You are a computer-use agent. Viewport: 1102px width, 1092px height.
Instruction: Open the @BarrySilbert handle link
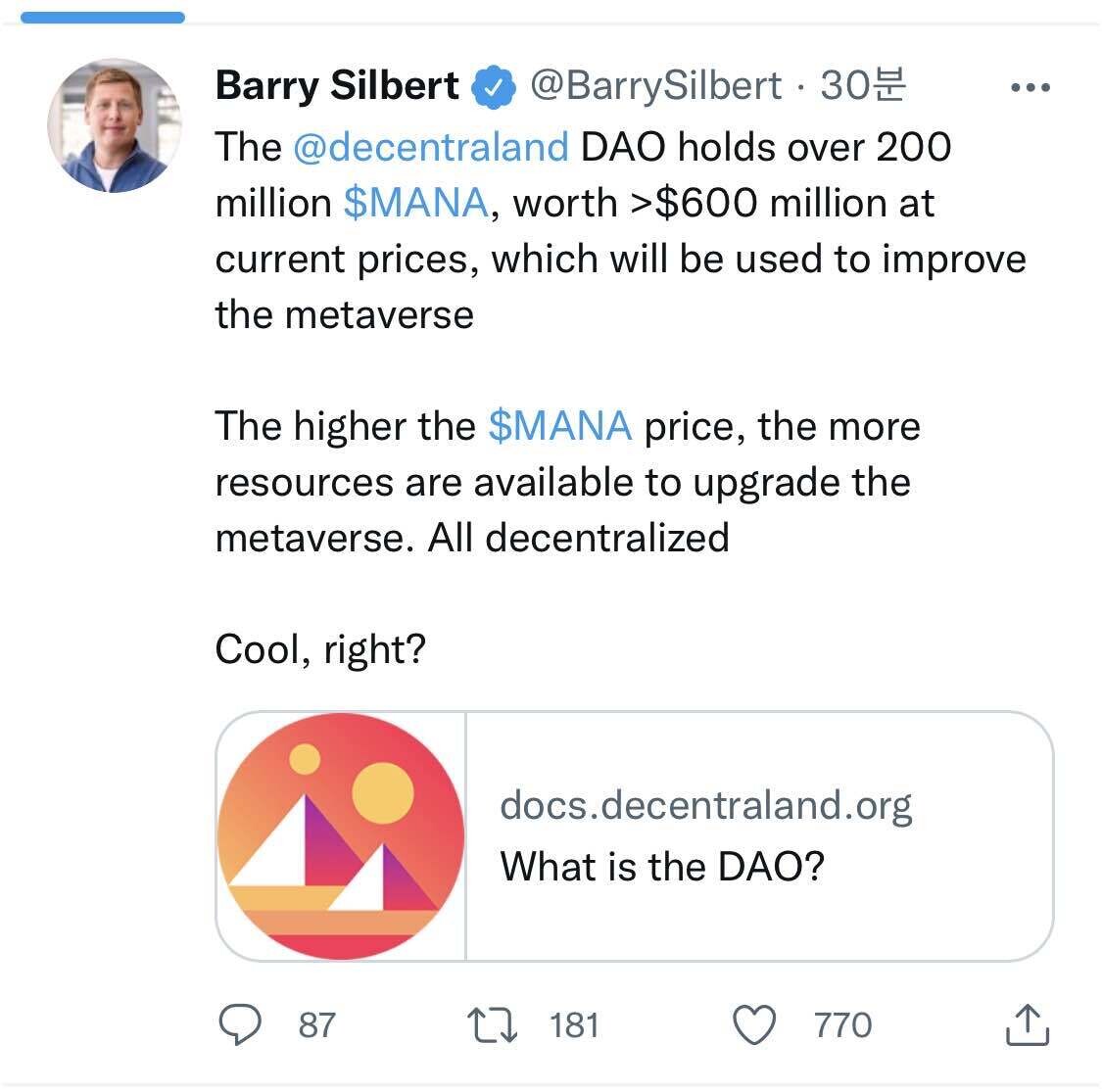(x=655, y=86)
